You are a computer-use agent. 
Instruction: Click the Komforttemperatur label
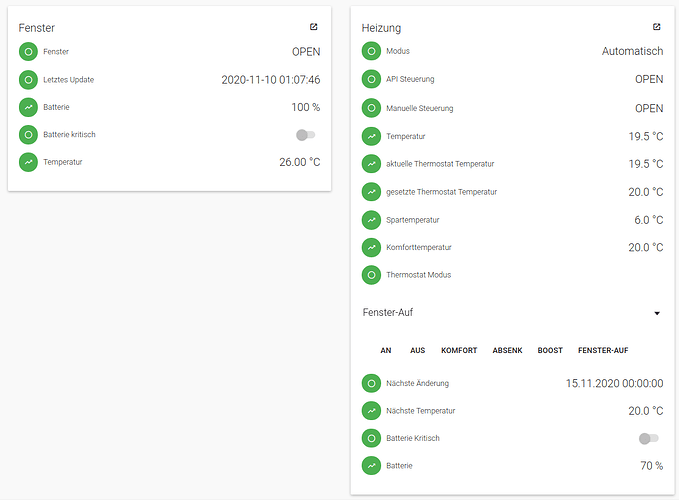pyautogui.click(x=419, y=247)
